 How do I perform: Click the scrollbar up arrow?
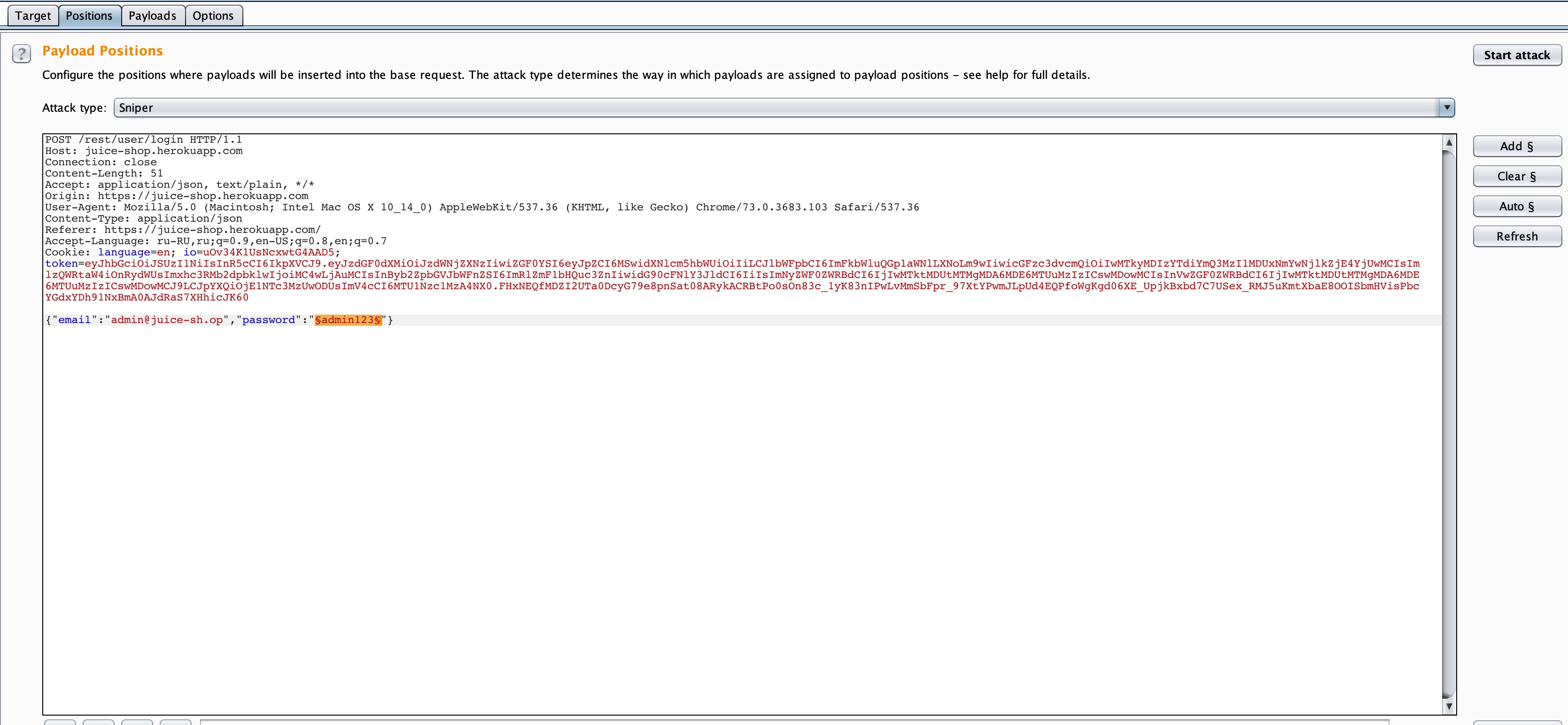coord(1449,142)
